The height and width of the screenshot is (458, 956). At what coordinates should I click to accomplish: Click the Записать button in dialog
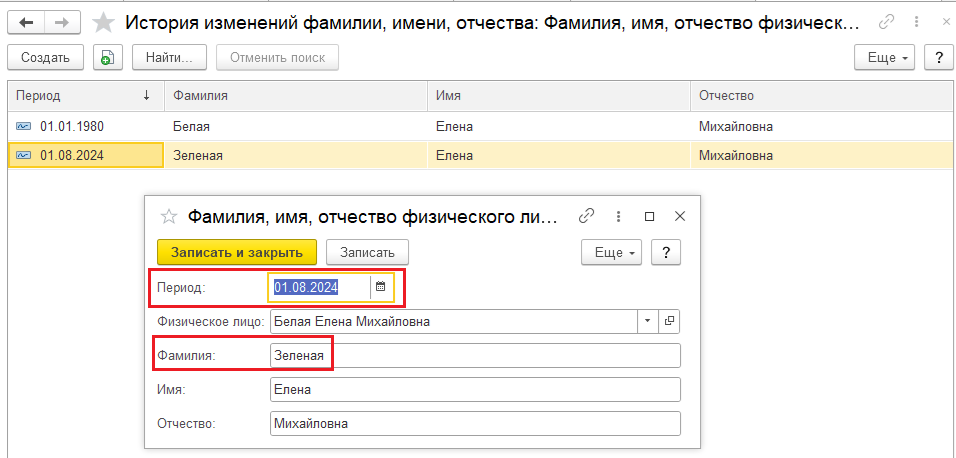click(x=368, y=252)
